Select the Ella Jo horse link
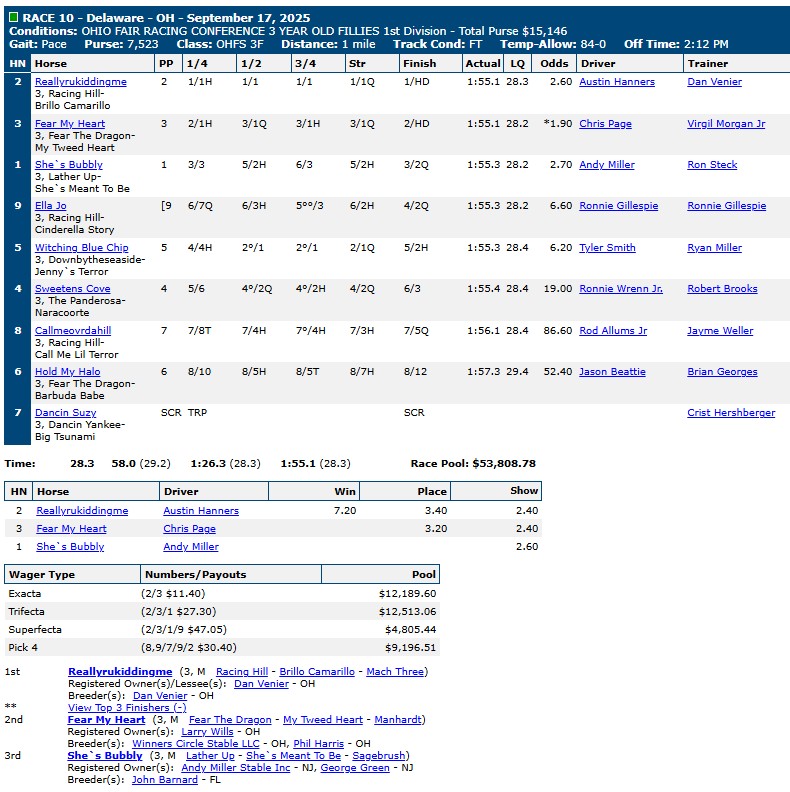The height and width of the screenshot is (792, 790). click(50, 206)
